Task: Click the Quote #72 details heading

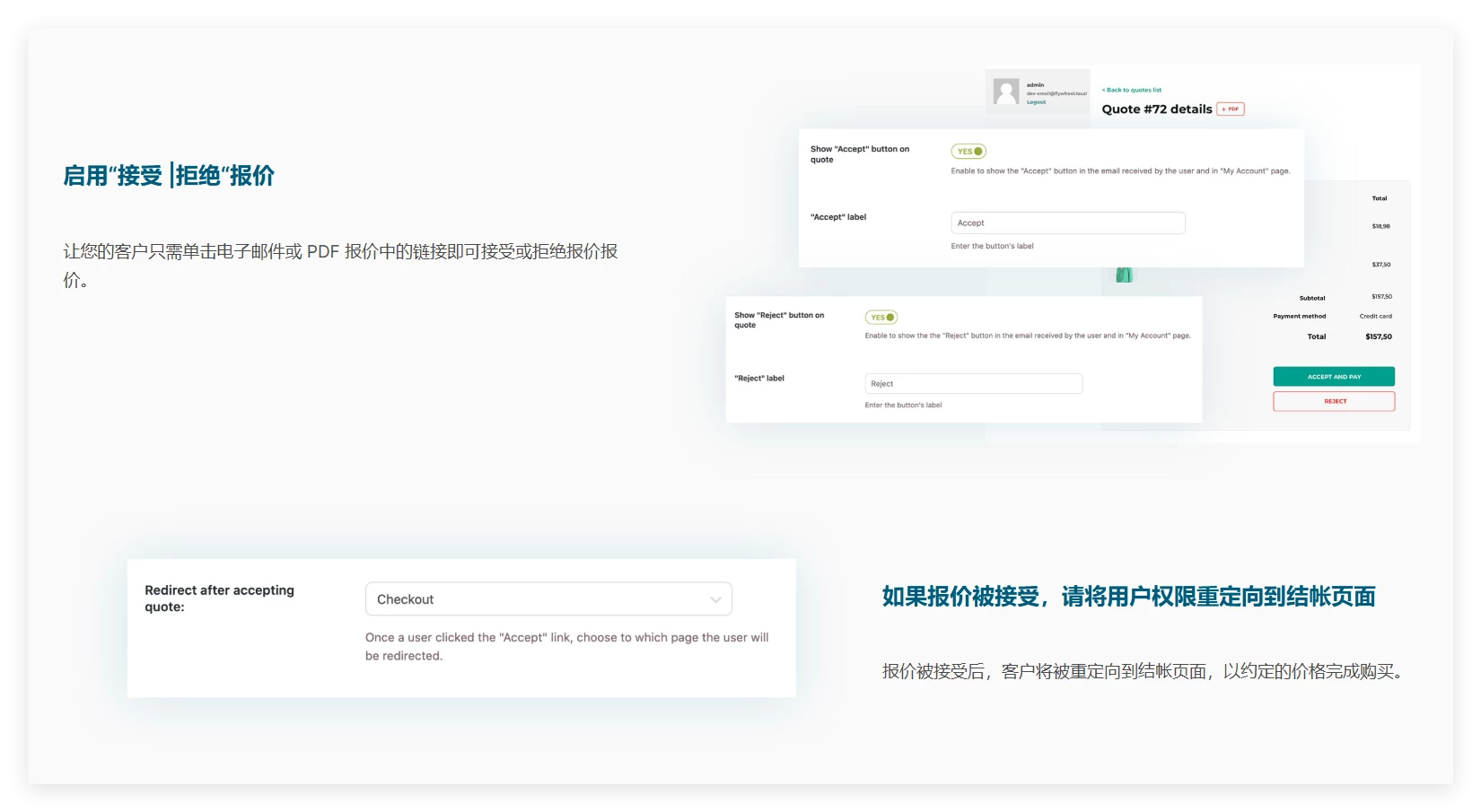Action: coord(1156,109)
